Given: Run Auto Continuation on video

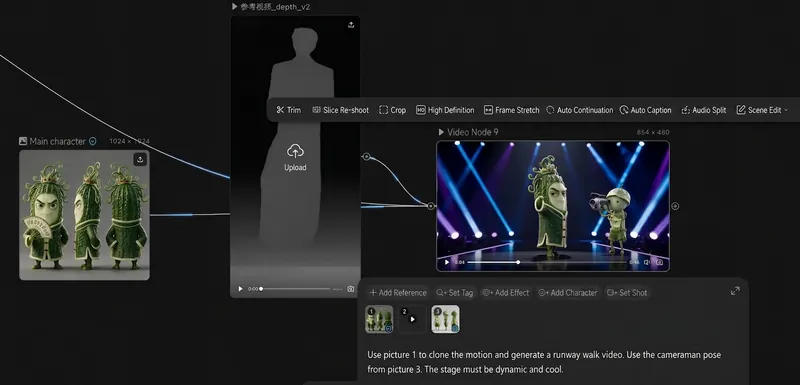Looking at the screenshot, I should [x=579, y=110].
